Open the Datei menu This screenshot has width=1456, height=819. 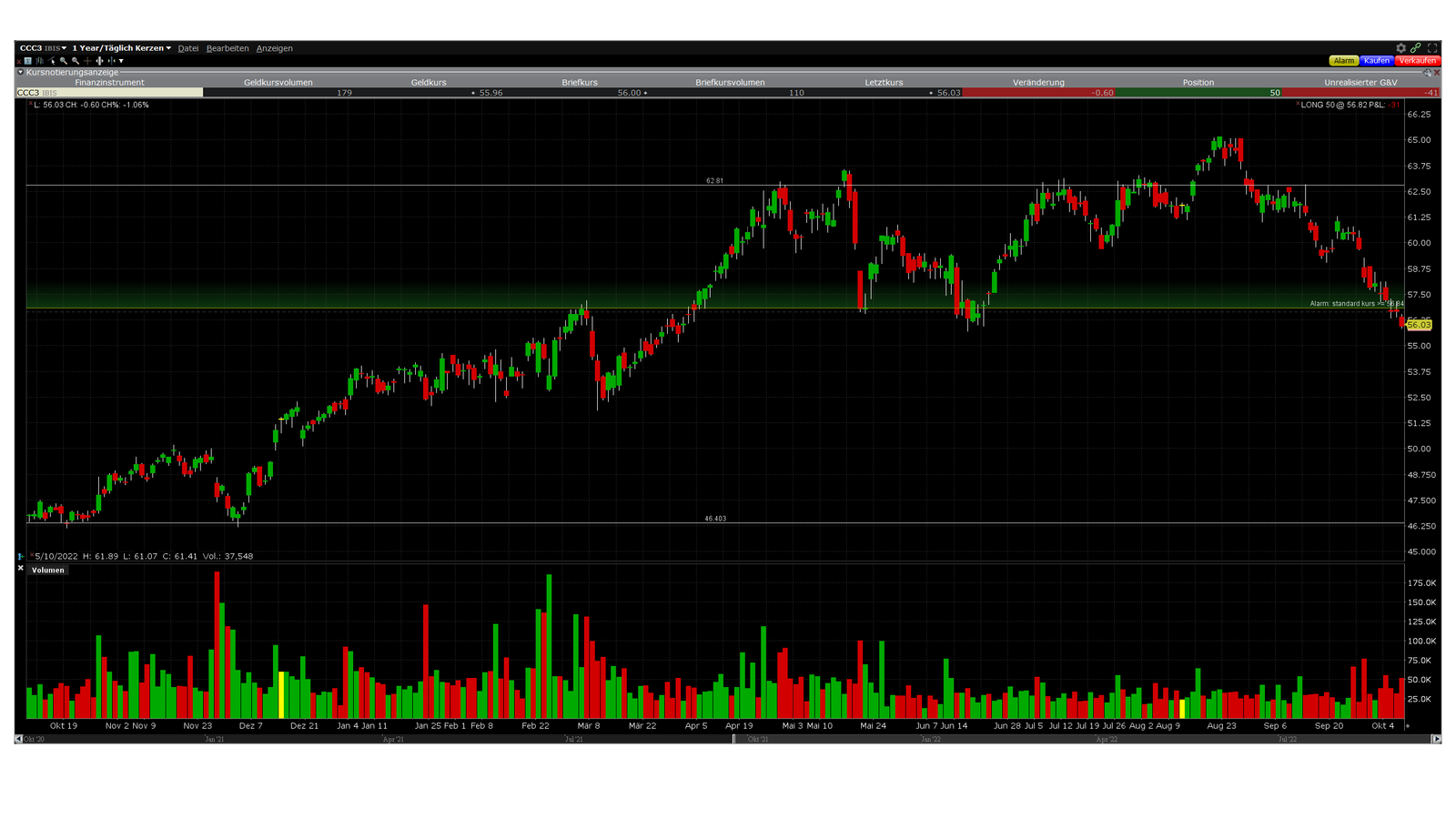coord(187,48)
